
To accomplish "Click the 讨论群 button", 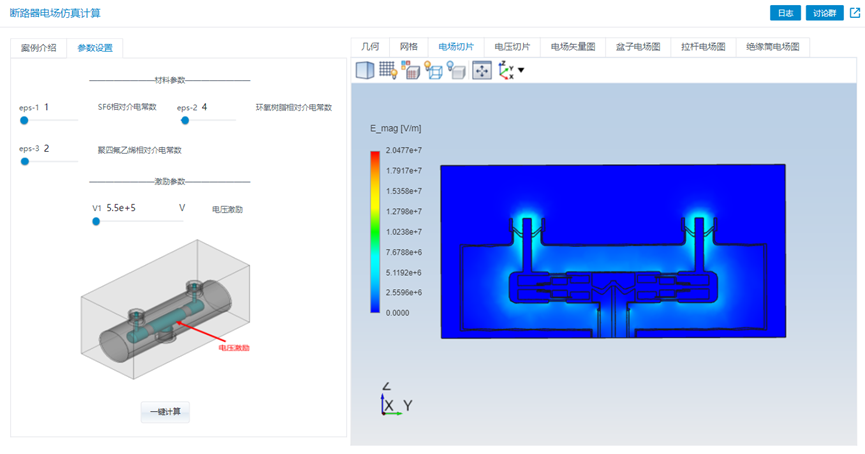I will tap(824, 13).
